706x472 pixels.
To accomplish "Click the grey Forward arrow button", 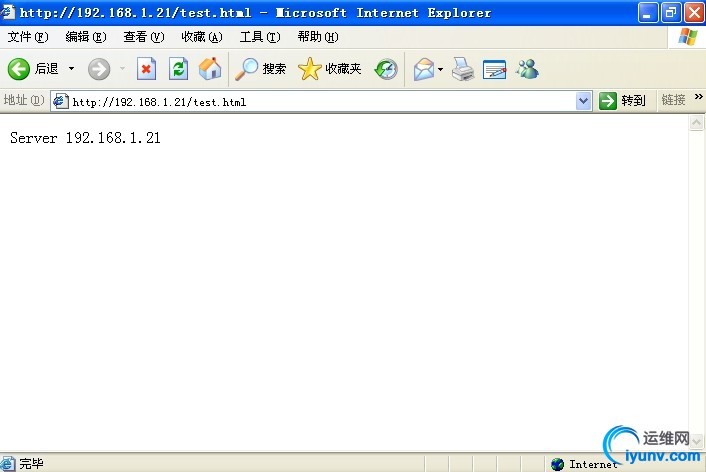I will pyautogui.click(x=99, y=69).
